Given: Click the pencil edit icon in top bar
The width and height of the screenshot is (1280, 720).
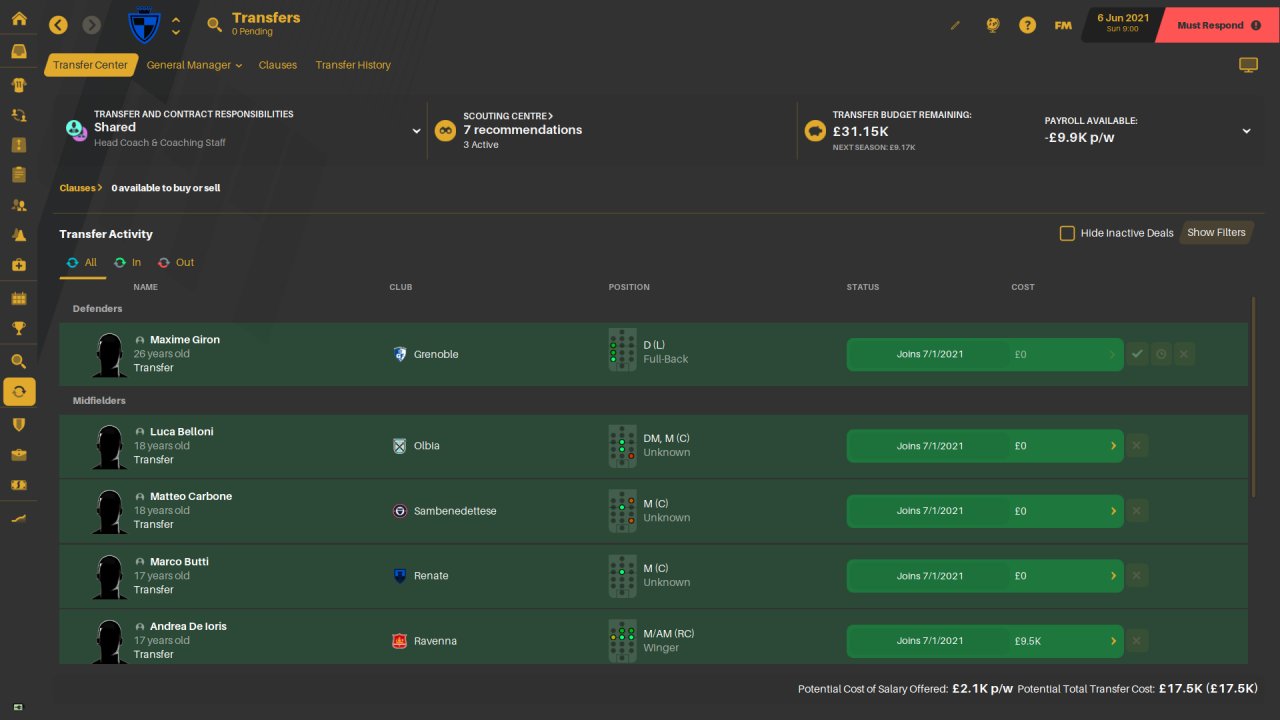Looking at the screenshot, I should coord(955,25).
